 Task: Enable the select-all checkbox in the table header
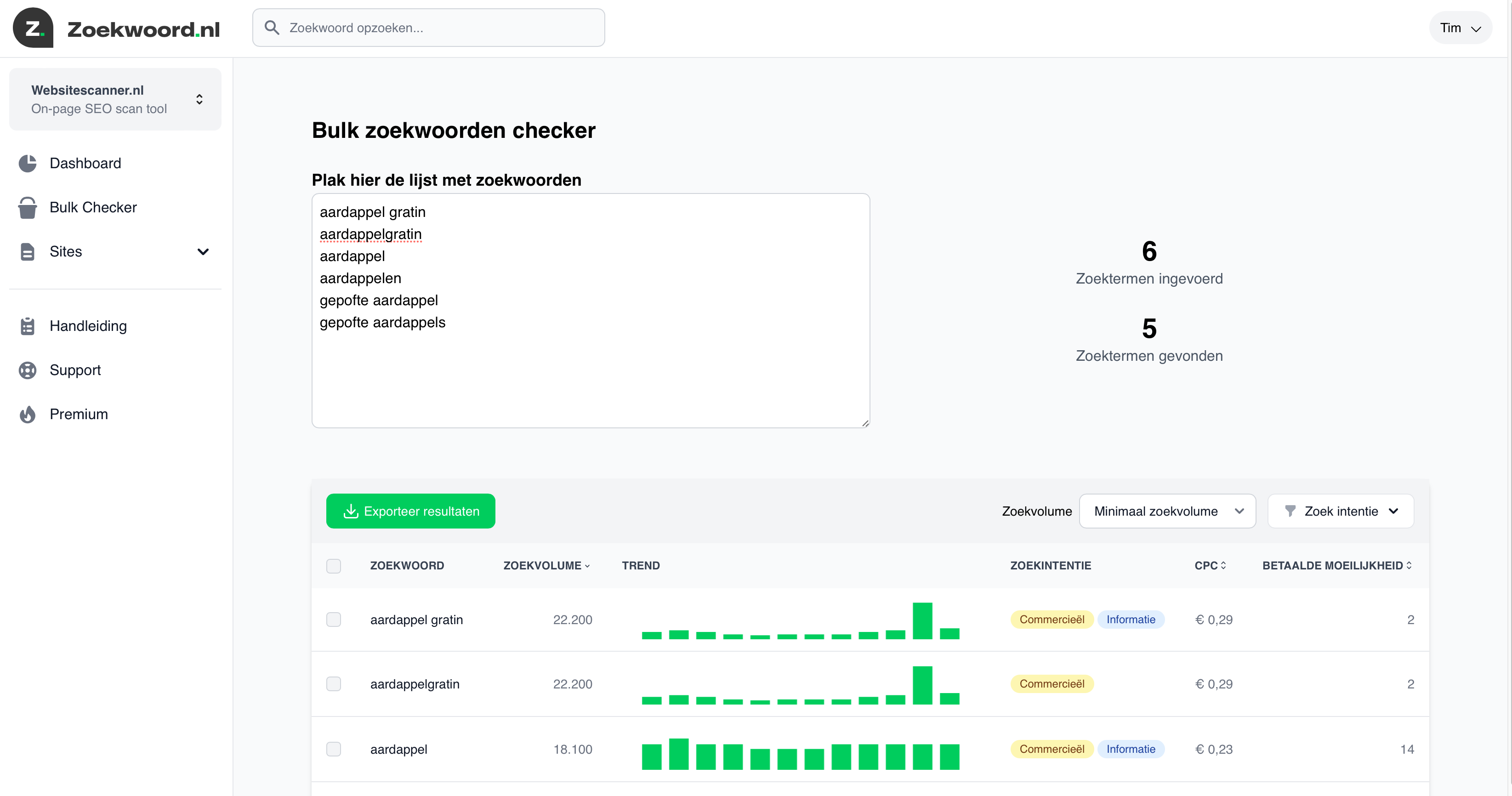pyautogui.click(x=334, y=565)
